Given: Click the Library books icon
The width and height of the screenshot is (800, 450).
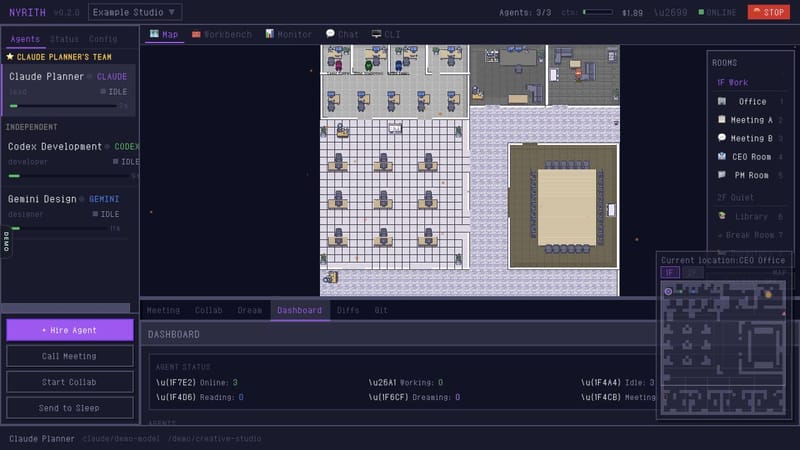Looking at the screenshot, I should point(721,216).
